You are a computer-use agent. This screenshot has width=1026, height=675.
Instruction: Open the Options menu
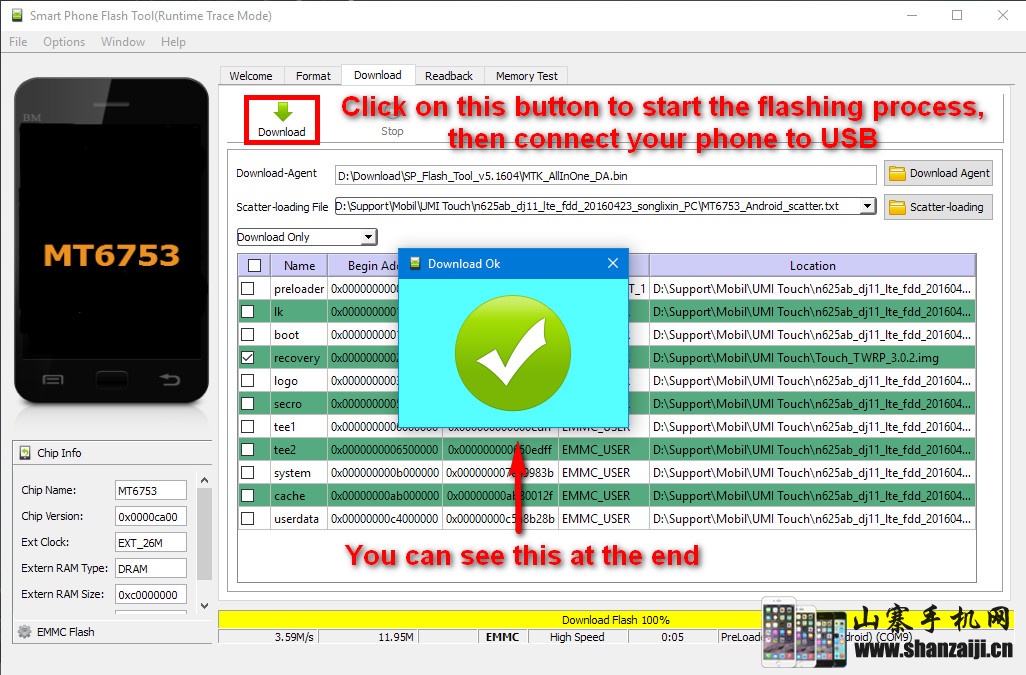click(64, 42)
